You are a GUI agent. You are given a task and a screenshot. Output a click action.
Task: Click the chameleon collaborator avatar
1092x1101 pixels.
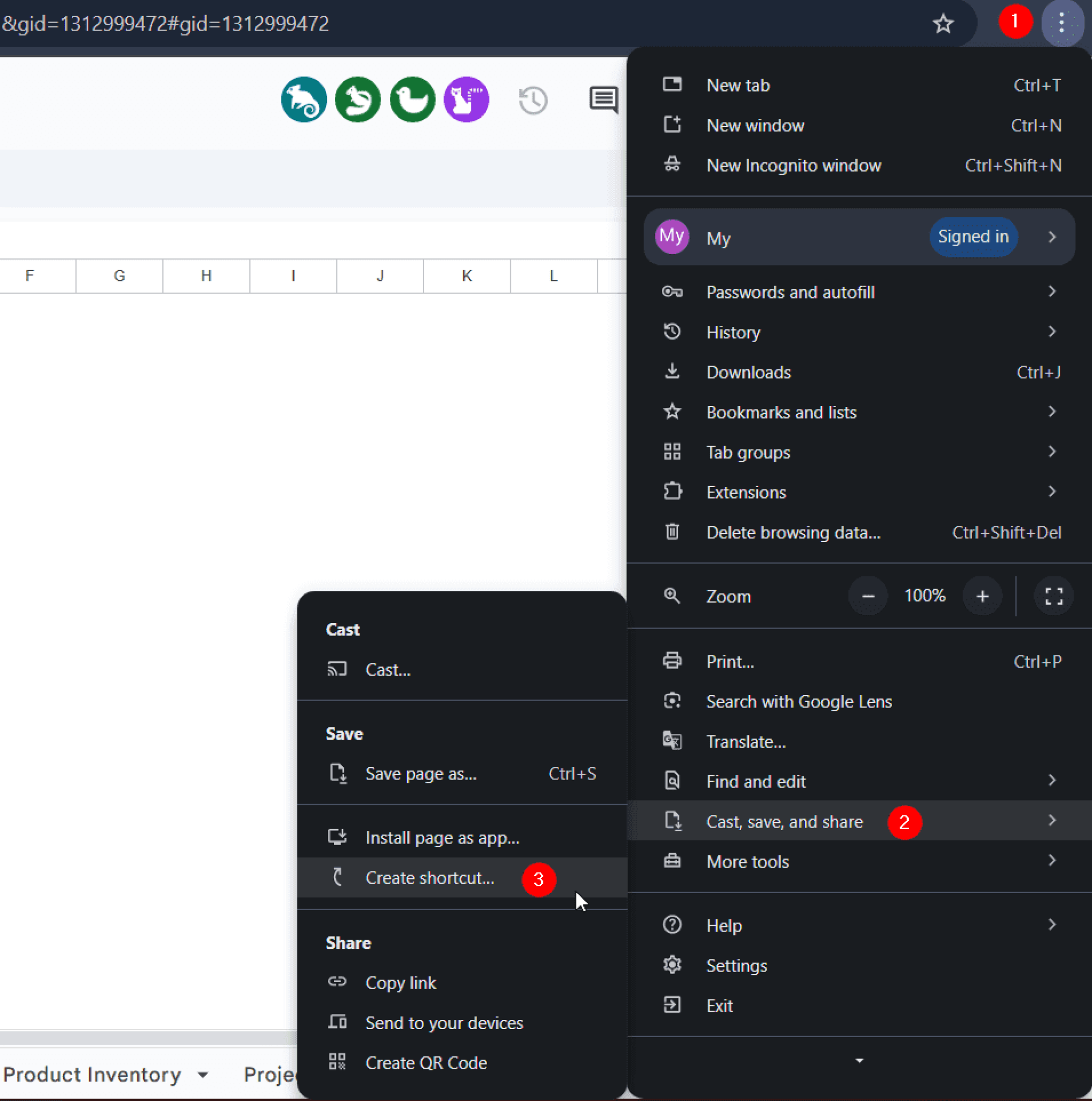tap(303, 99)
